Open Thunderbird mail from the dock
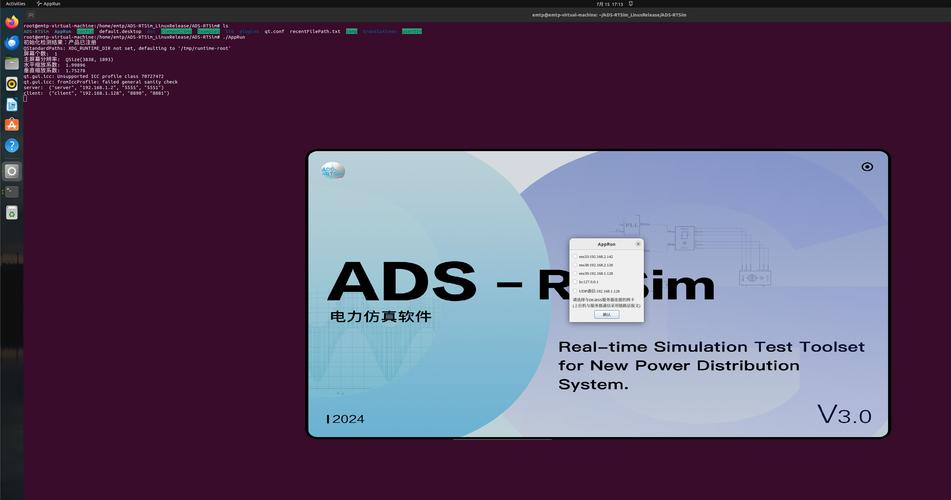This screenshot has width=951, height=500. [12, 42]
